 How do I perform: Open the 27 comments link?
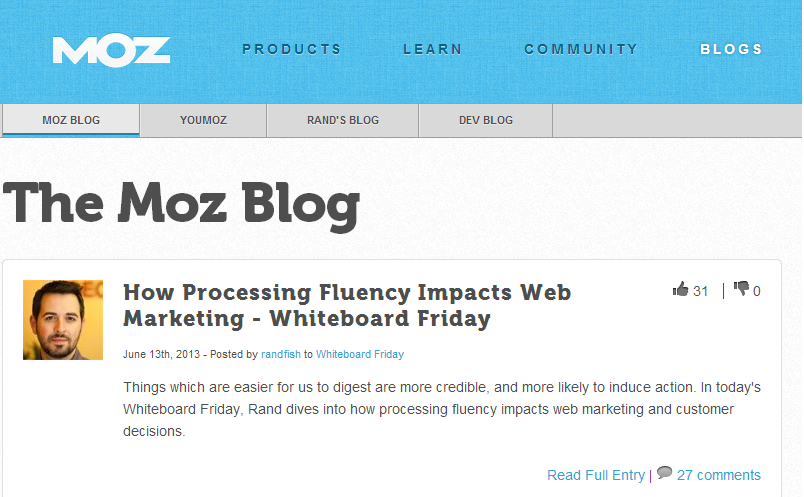pos(718,475)
